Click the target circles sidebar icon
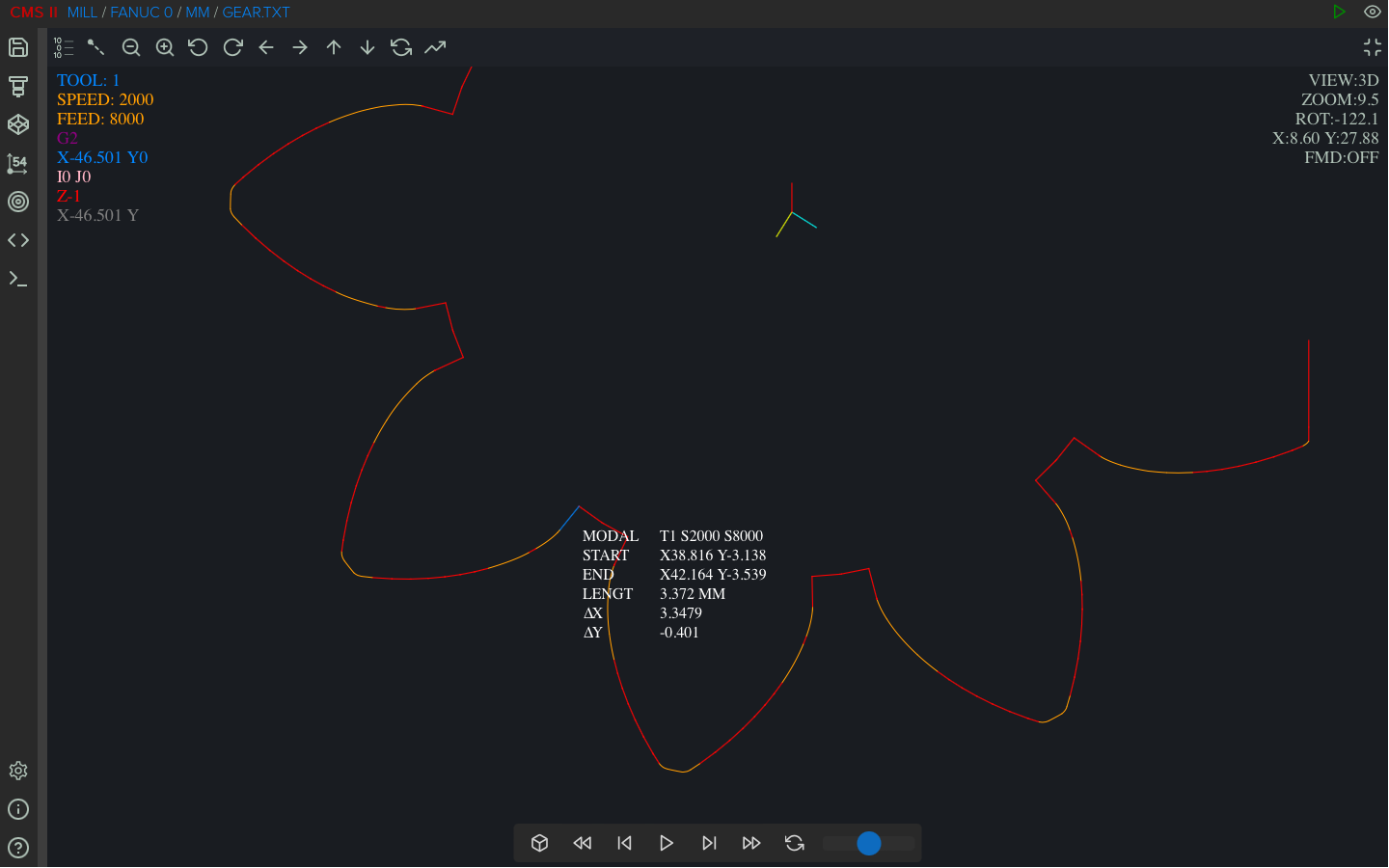The image size is (1389, 868). coord(18,202)
